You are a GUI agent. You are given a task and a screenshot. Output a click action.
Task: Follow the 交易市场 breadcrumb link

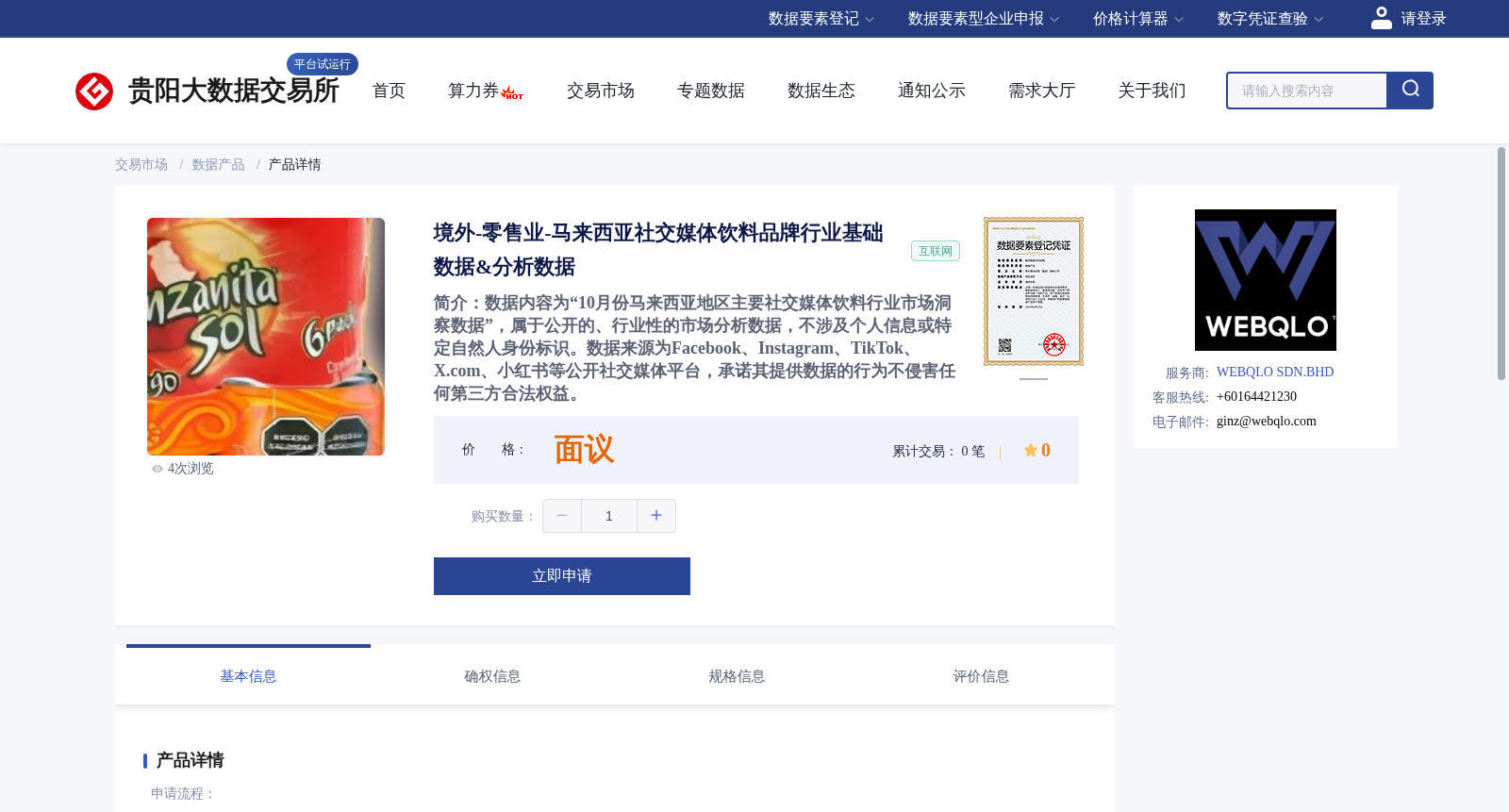pos(141,165)
